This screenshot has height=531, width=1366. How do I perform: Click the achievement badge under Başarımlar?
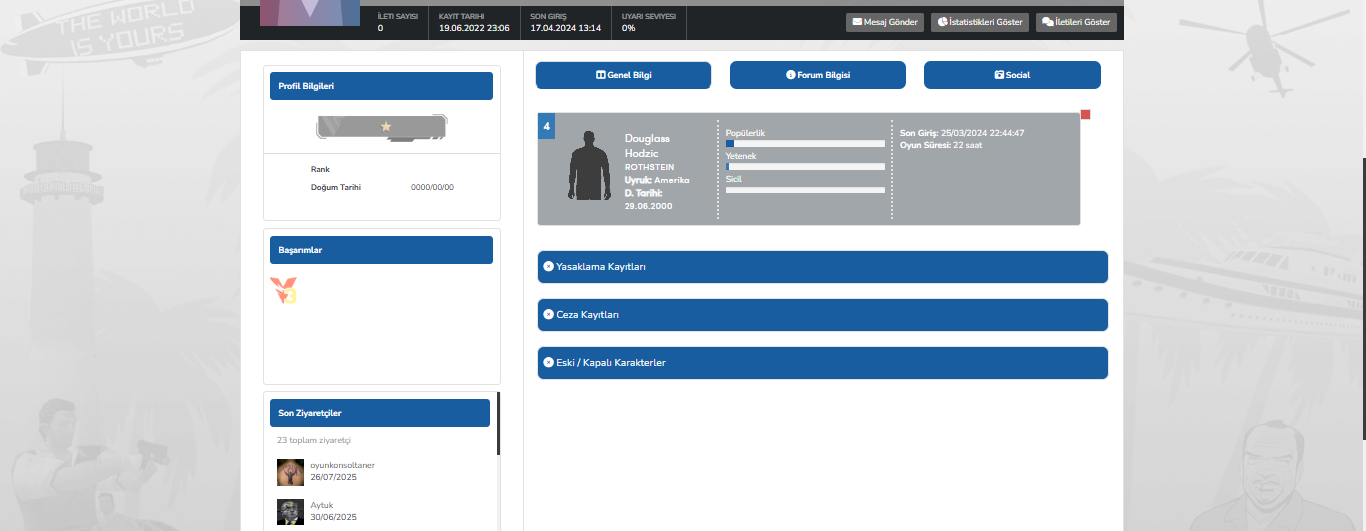[284, 291]
